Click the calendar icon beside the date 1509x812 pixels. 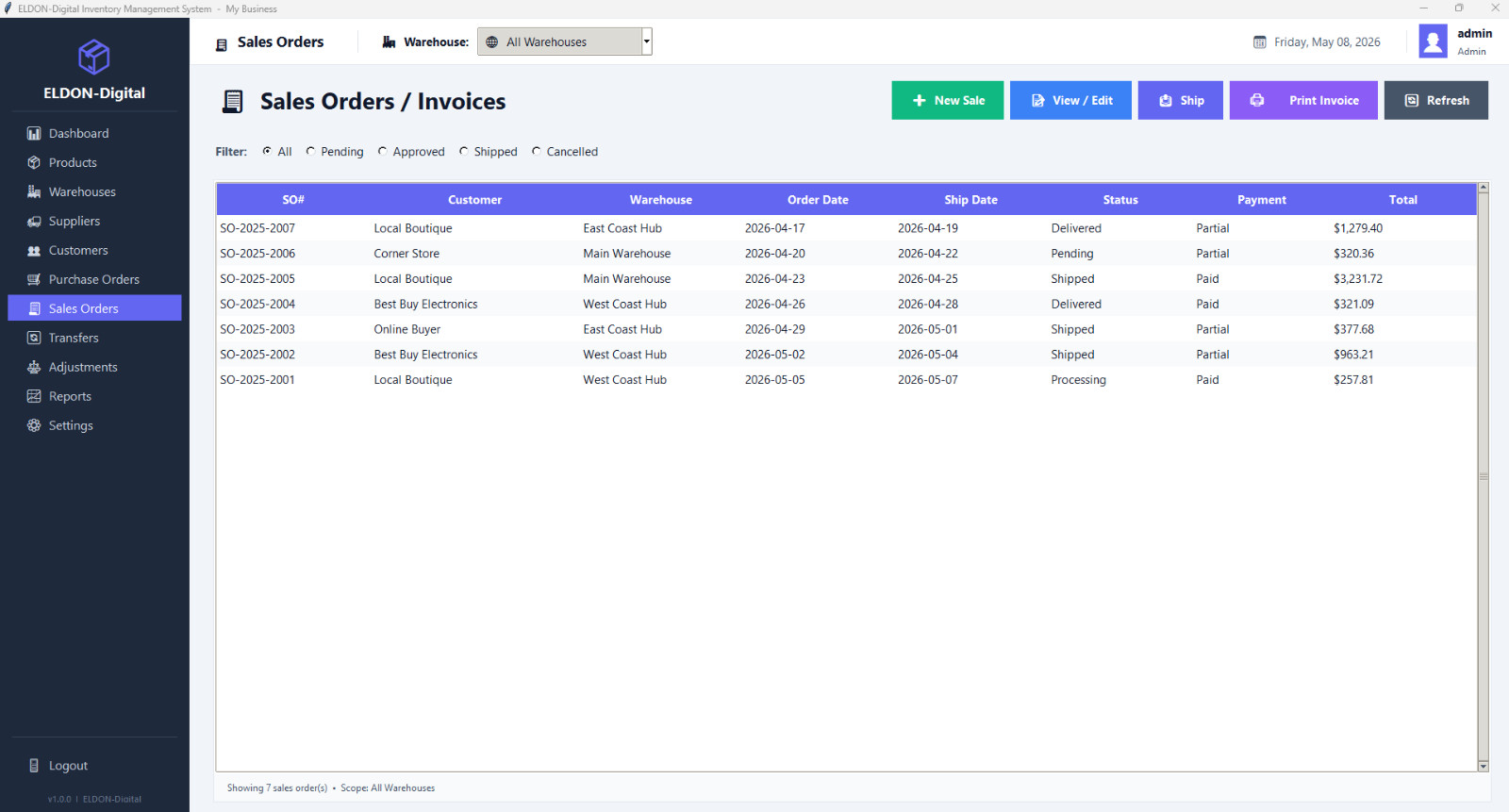tap(1259, 42)
